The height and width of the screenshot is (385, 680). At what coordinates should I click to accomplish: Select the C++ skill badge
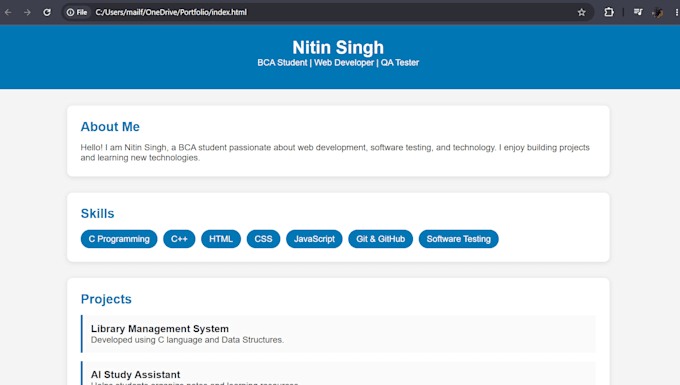point(179,239)
